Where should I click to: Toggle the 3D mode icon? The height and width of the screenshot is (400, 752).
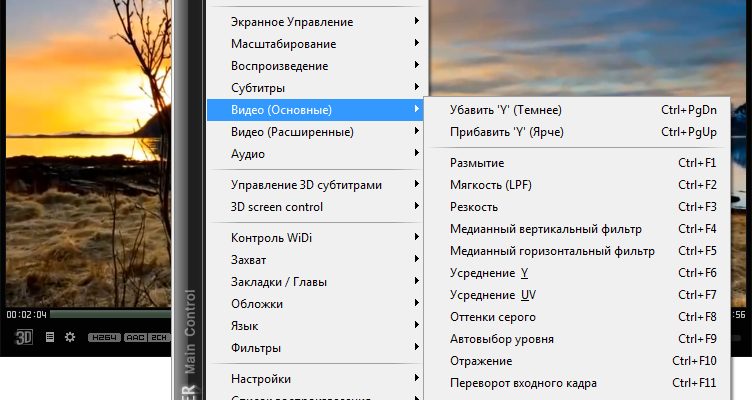coord(24,337)
